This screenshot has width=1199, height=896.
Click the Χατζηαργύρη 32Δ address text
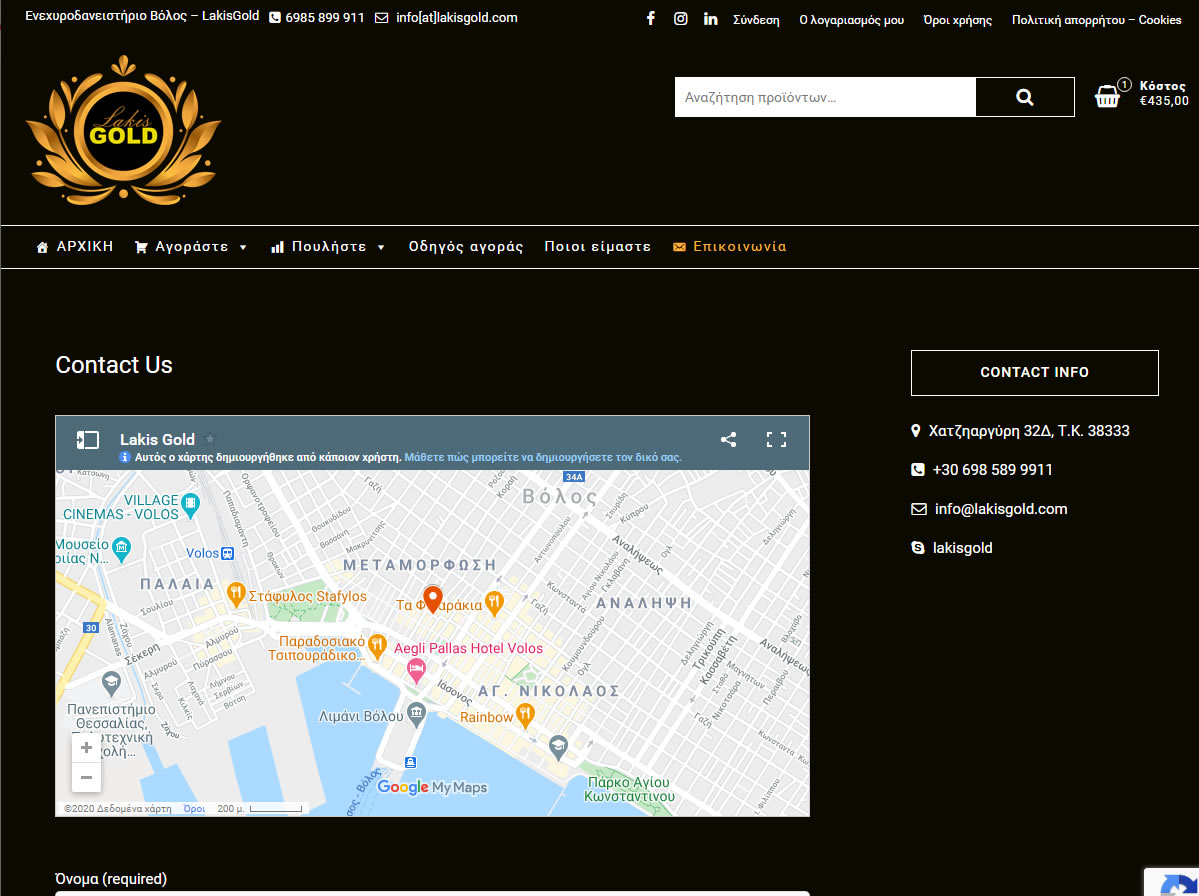click(x=1029, y=431)
